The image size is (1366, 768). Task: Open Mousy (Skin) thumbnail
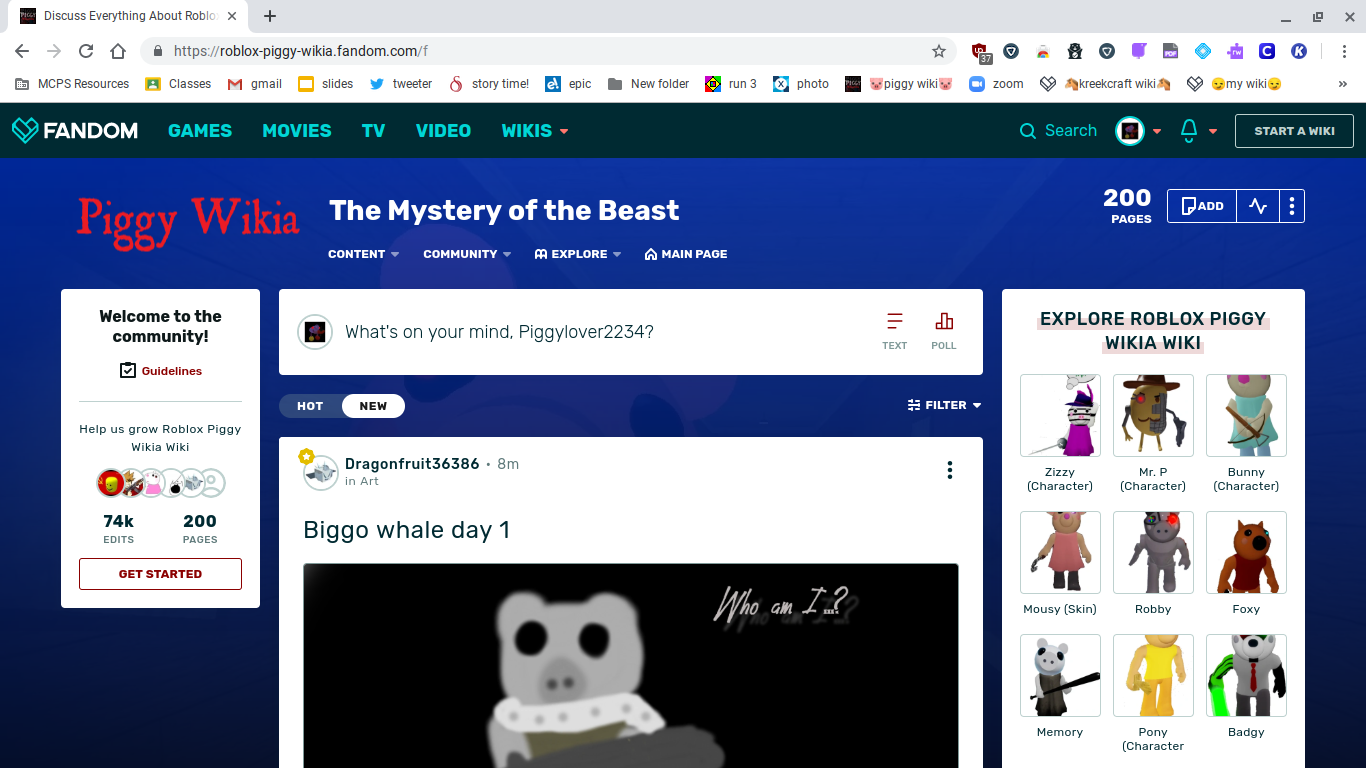1060,552
